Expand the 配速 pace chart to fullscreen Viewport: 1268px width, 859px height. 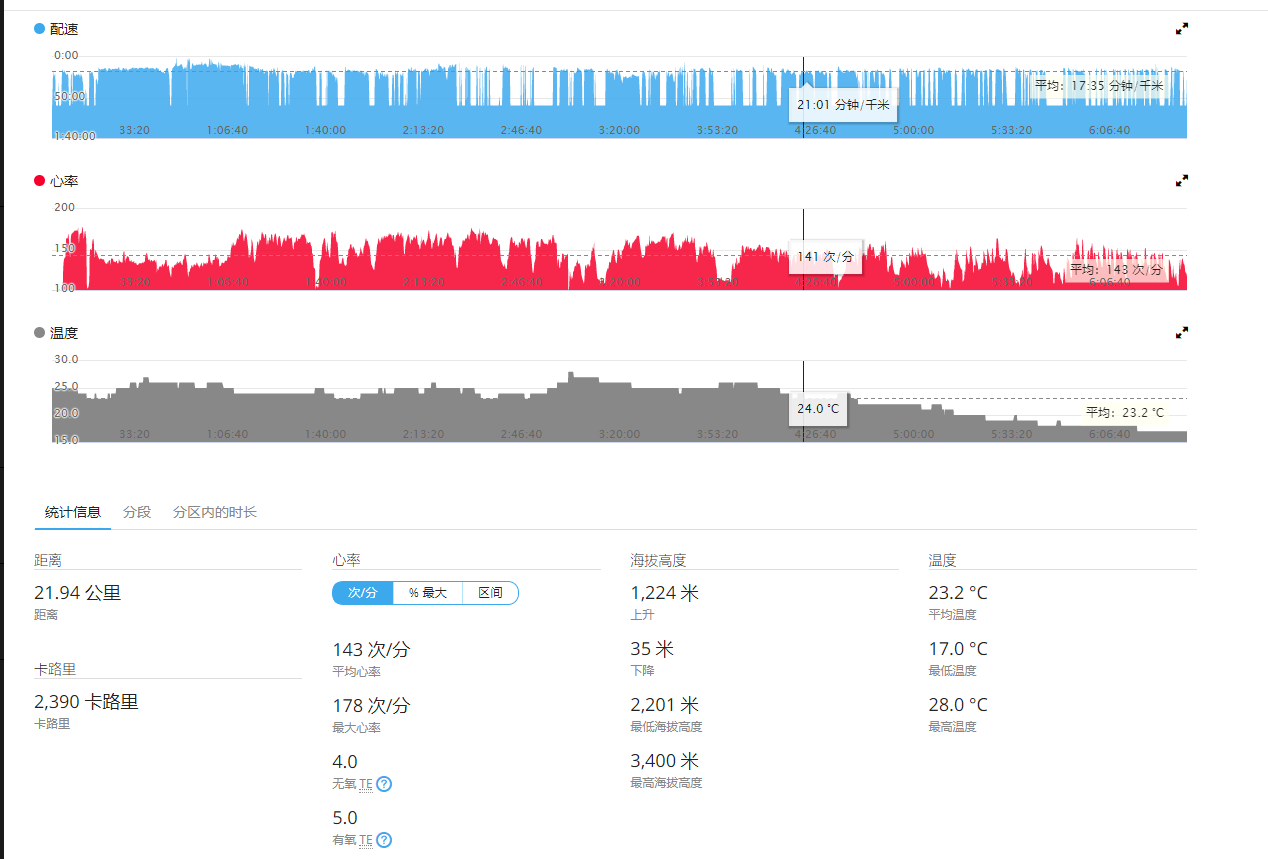[x=1181, y=29]
